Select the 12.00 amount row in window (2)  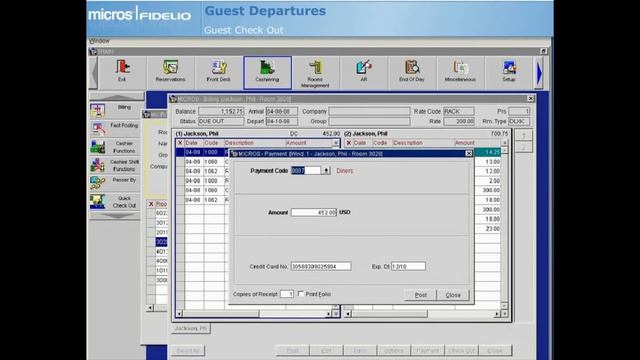click(488, 171)
